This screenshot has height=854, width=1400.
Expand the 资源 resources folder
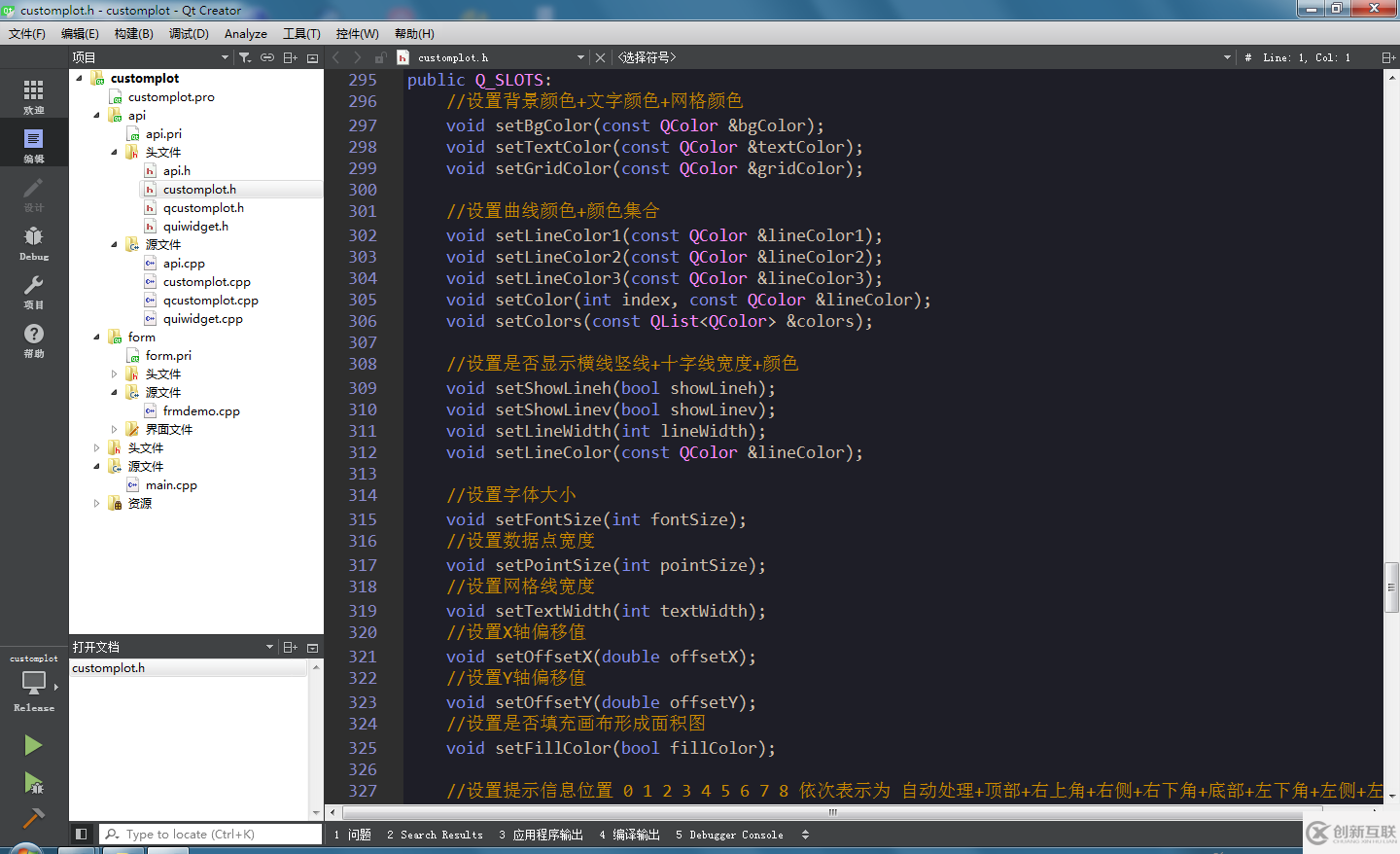[x=96, y=503]
